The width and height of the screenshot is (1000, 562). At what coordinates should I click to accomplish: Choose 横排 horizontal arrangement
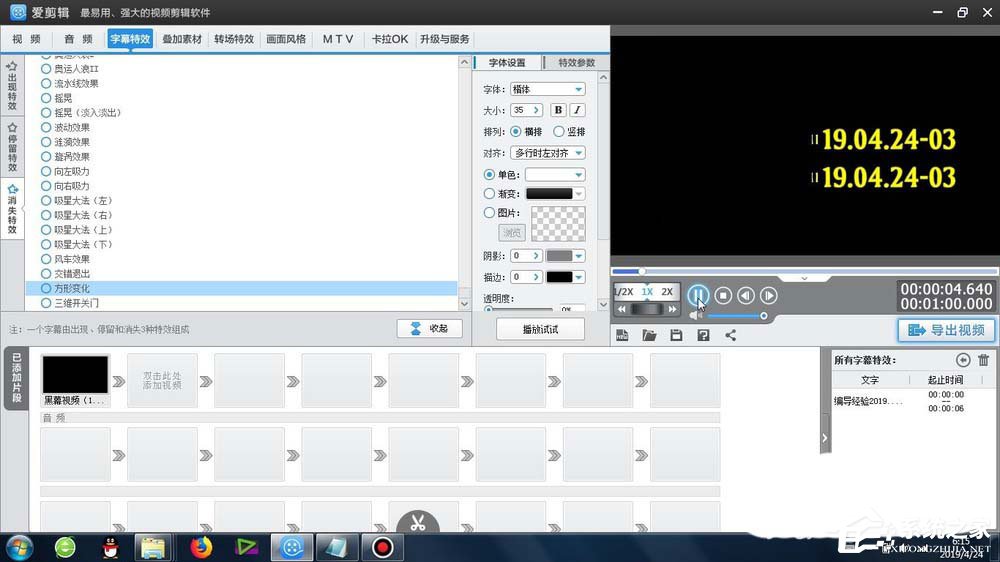tap(515, 131)
